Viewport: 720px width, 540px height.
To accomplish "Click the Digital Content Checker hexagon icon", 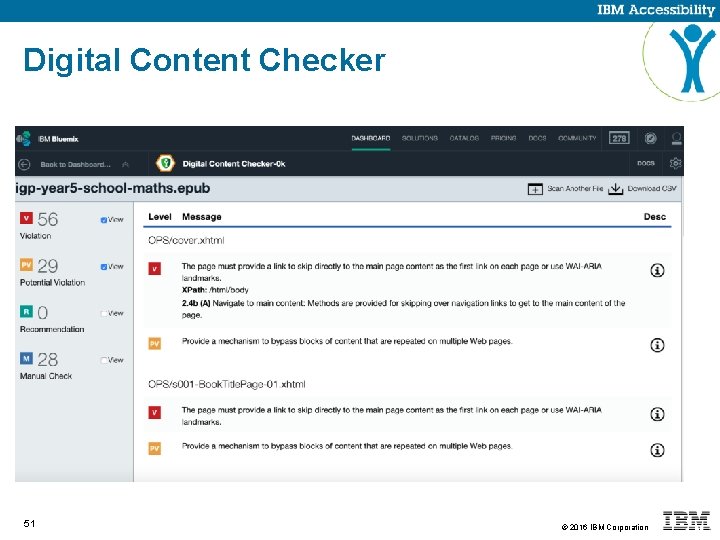I will click(165, 163).
